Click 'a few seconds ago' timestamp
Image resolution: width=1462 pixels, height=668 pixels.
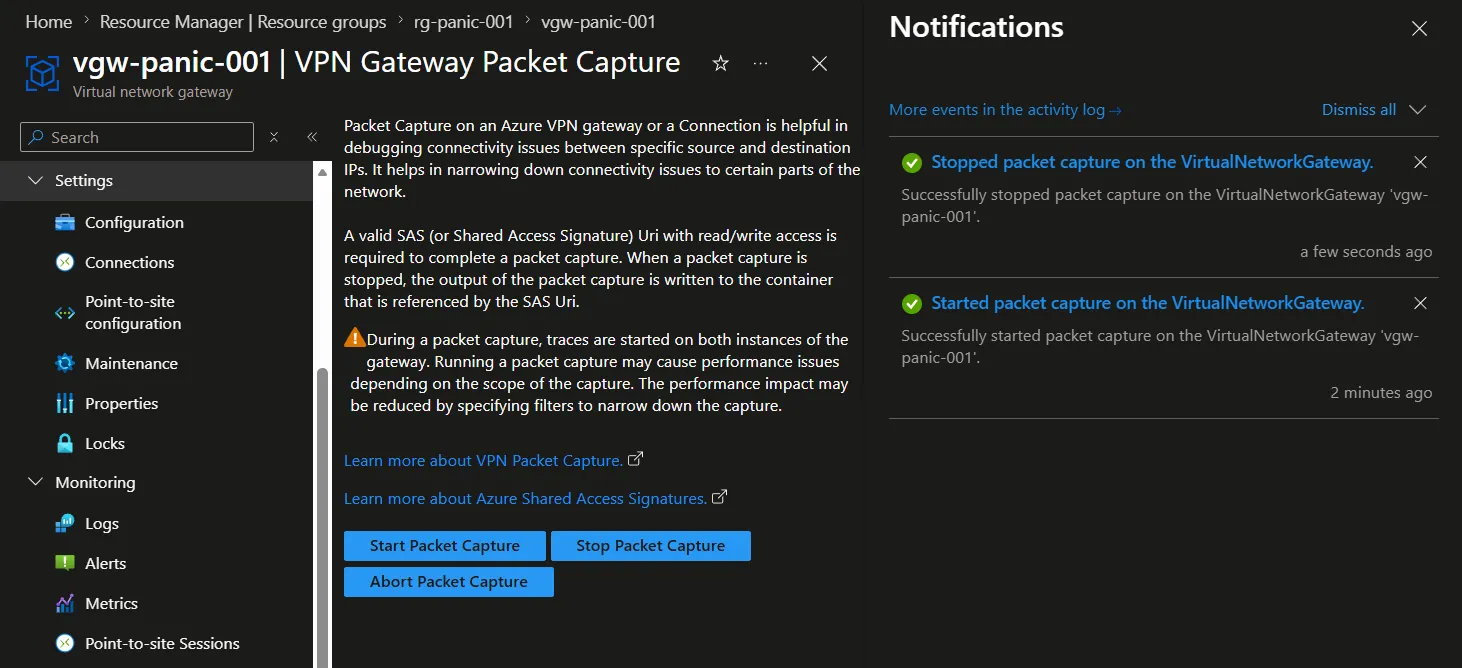point(1366,252)
